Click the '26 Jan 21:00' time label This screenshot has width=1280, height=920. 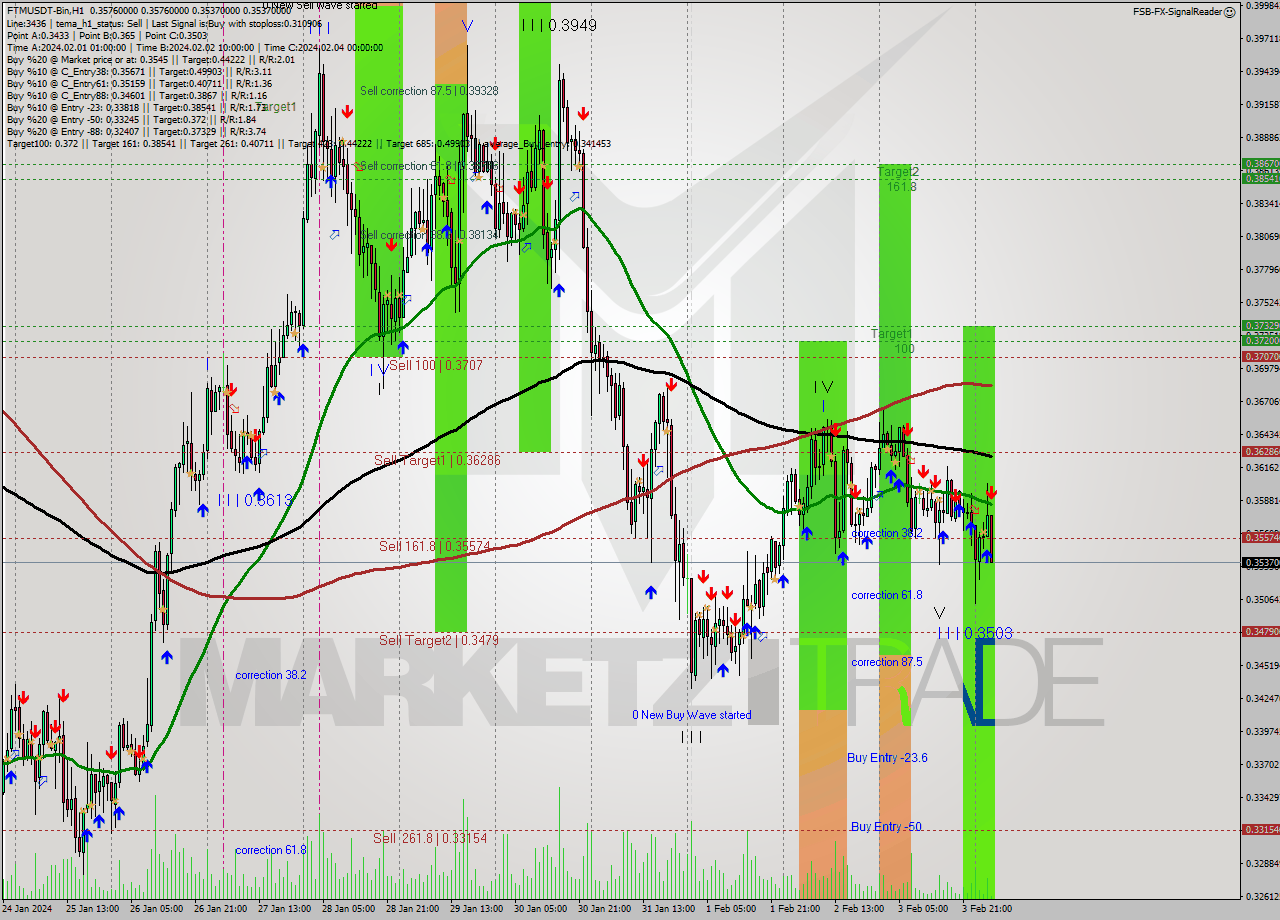point(220,909)
